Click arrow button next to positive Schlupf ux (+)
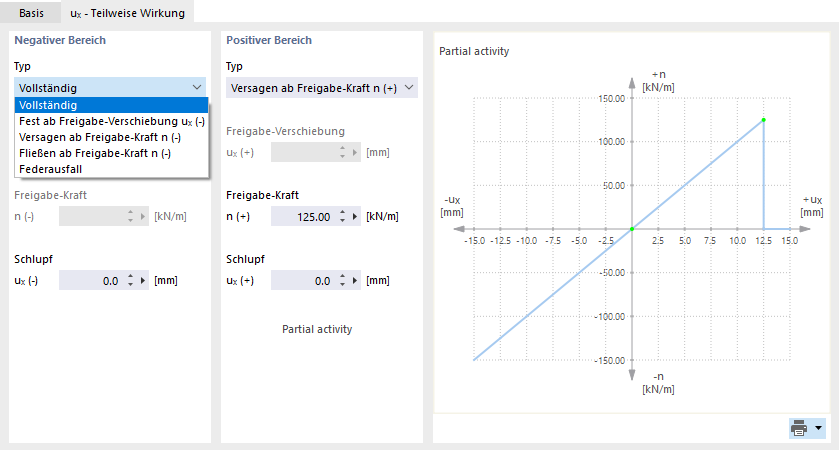Image resolution: width=839 pixels, height=450 pixels. tap(356, 281)
